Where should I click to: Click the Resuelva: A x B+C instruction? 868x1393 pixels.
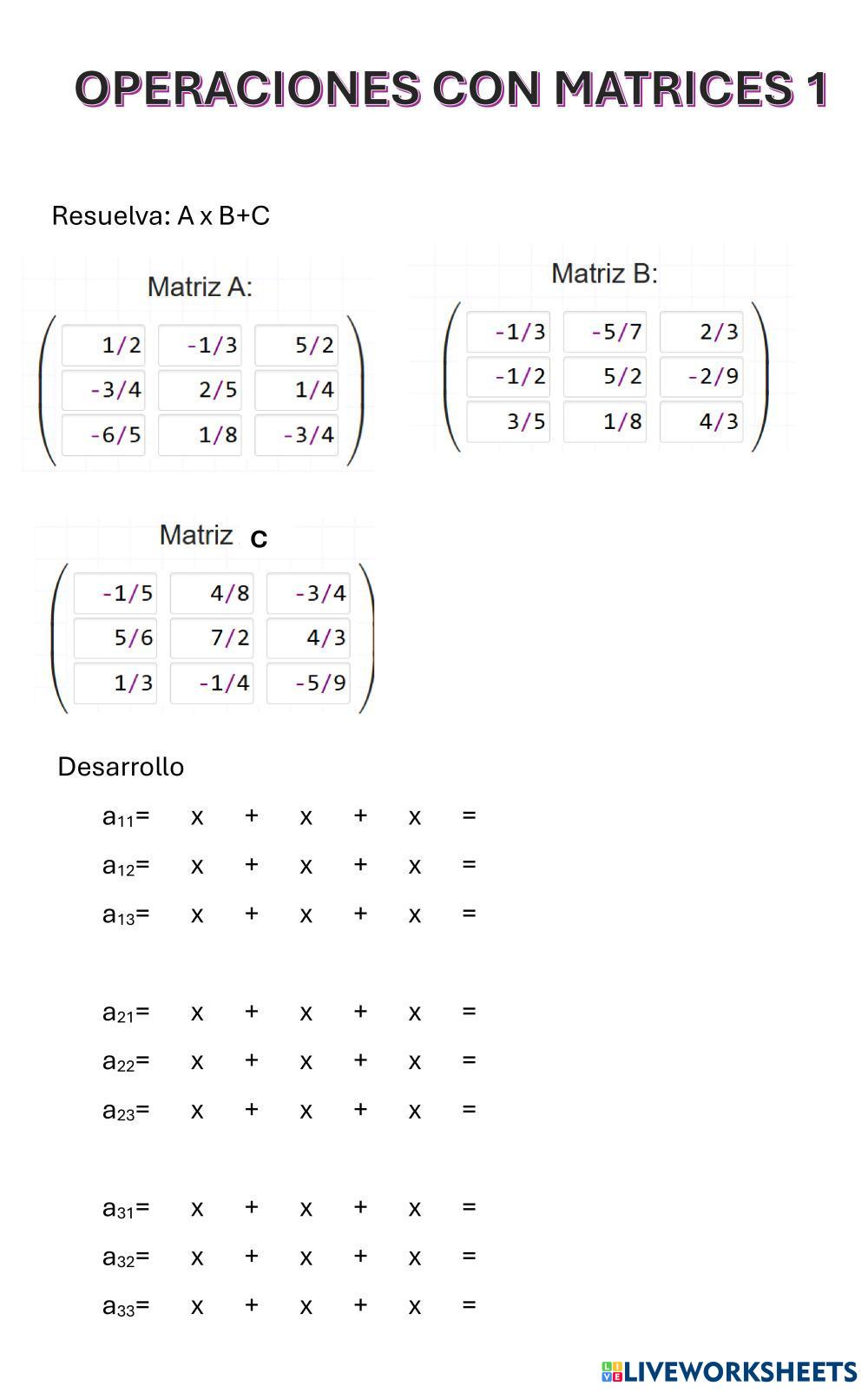tap(161, 215)
